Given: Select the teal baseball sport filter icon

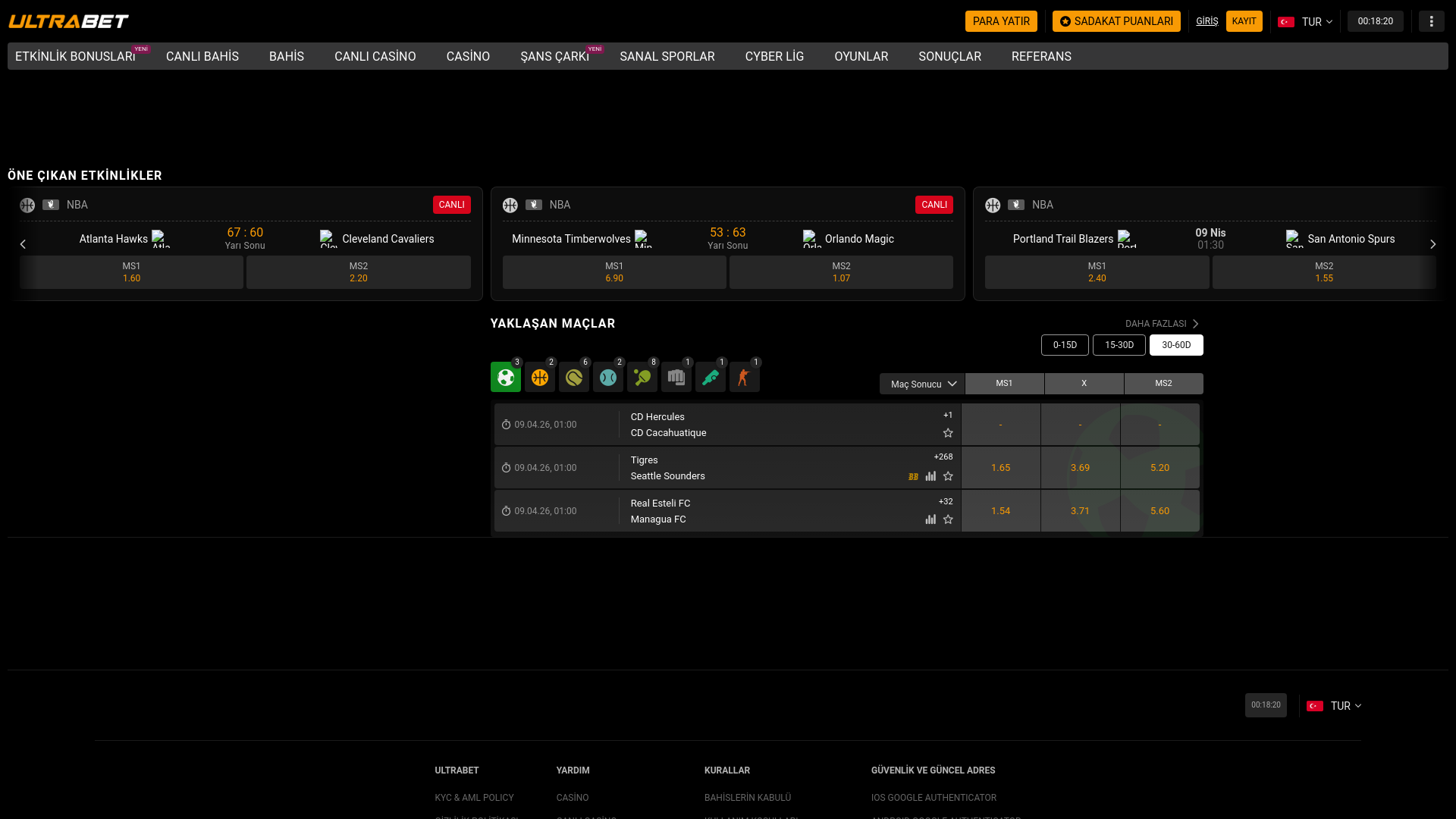Looking at the screenshot, I should [607, 377].
